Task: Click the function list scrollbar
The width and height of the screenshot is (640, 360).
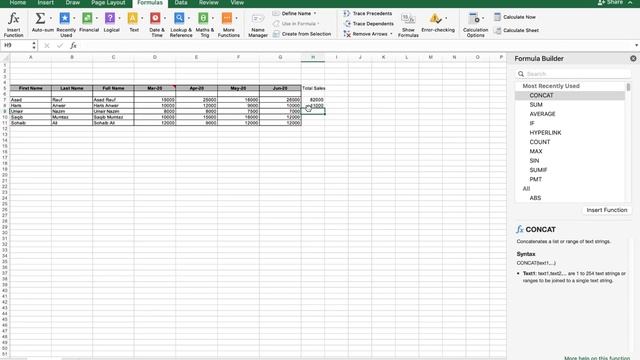Action: (x=628, y=87)
